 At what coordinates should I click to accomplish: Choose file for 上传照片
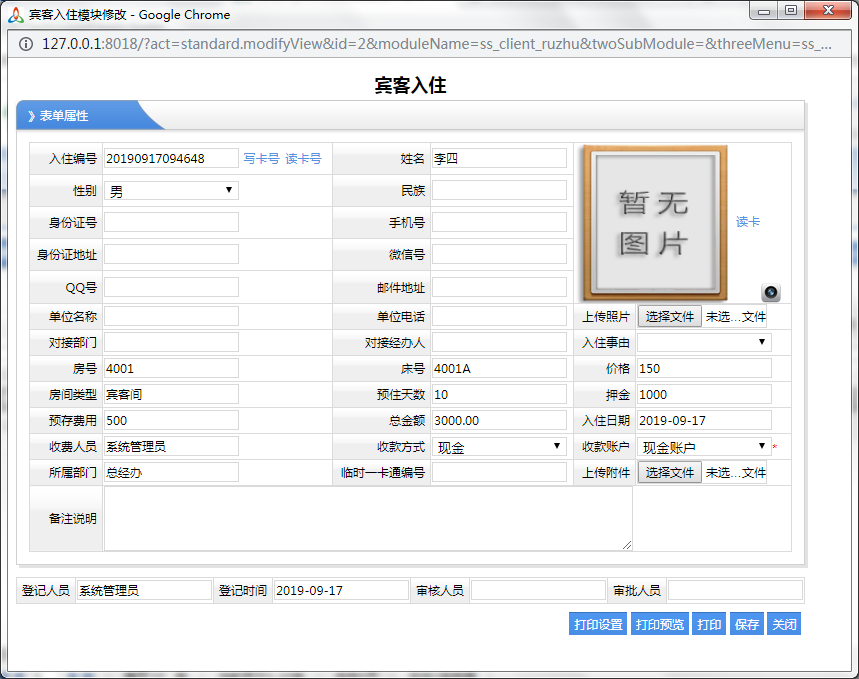(x=670, y=317)
